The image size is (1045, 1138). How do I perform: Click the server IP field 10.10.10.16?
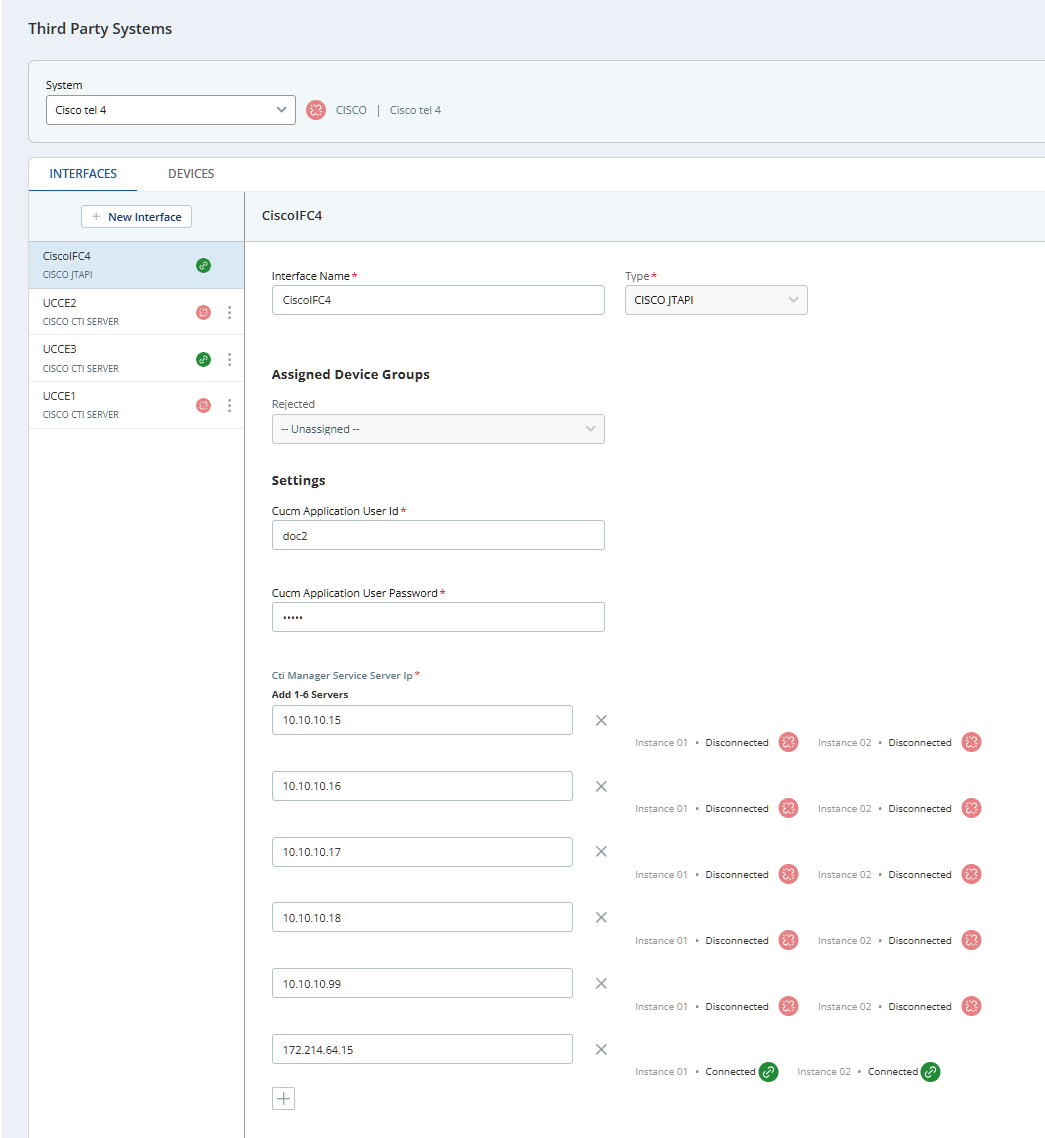click(x=422, y=786)
